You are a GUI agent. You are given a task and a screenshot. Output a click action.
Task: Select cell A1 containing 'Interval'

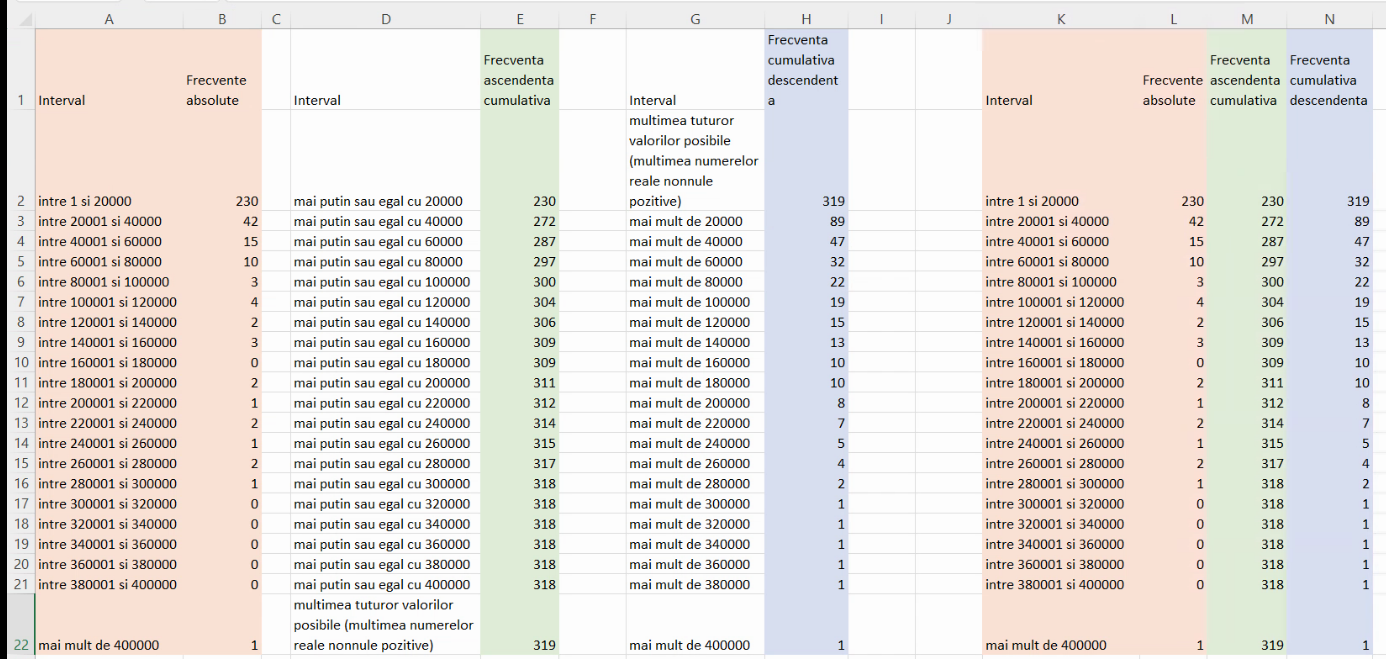(109, 100)
